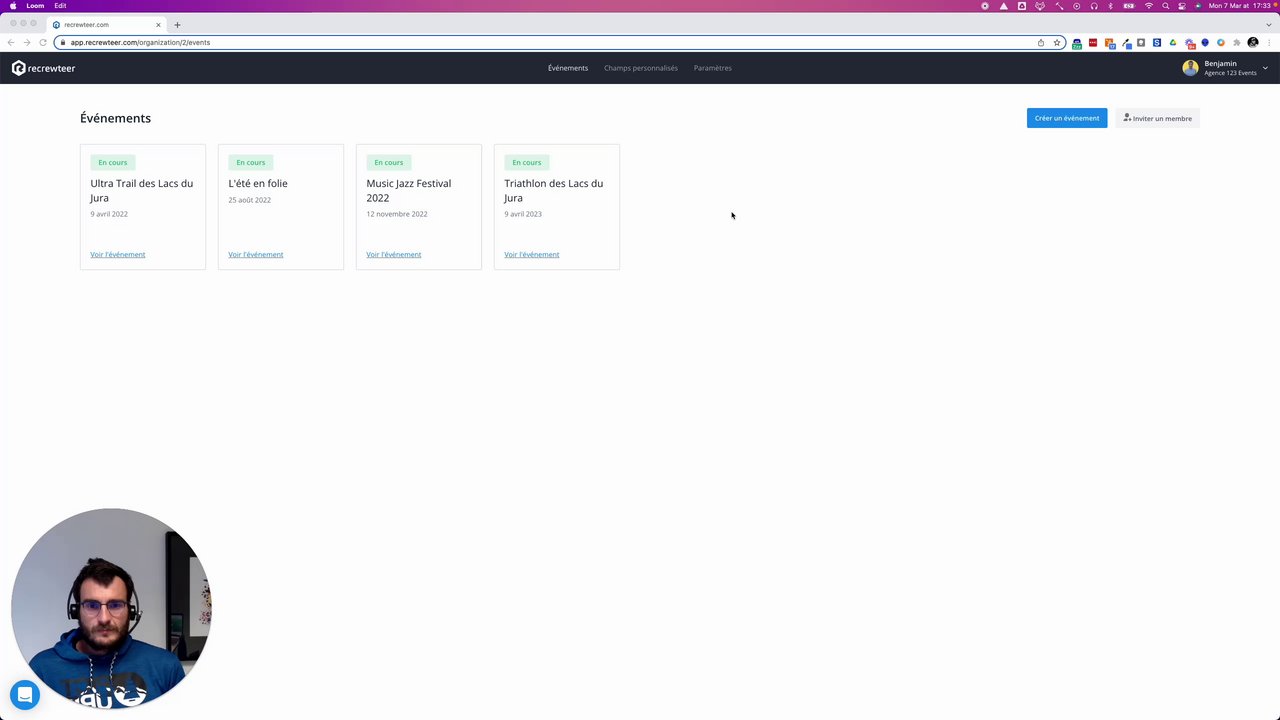Open the Chrome extensions puzzle icon

pyautogui.click(x=1237, y=42)
